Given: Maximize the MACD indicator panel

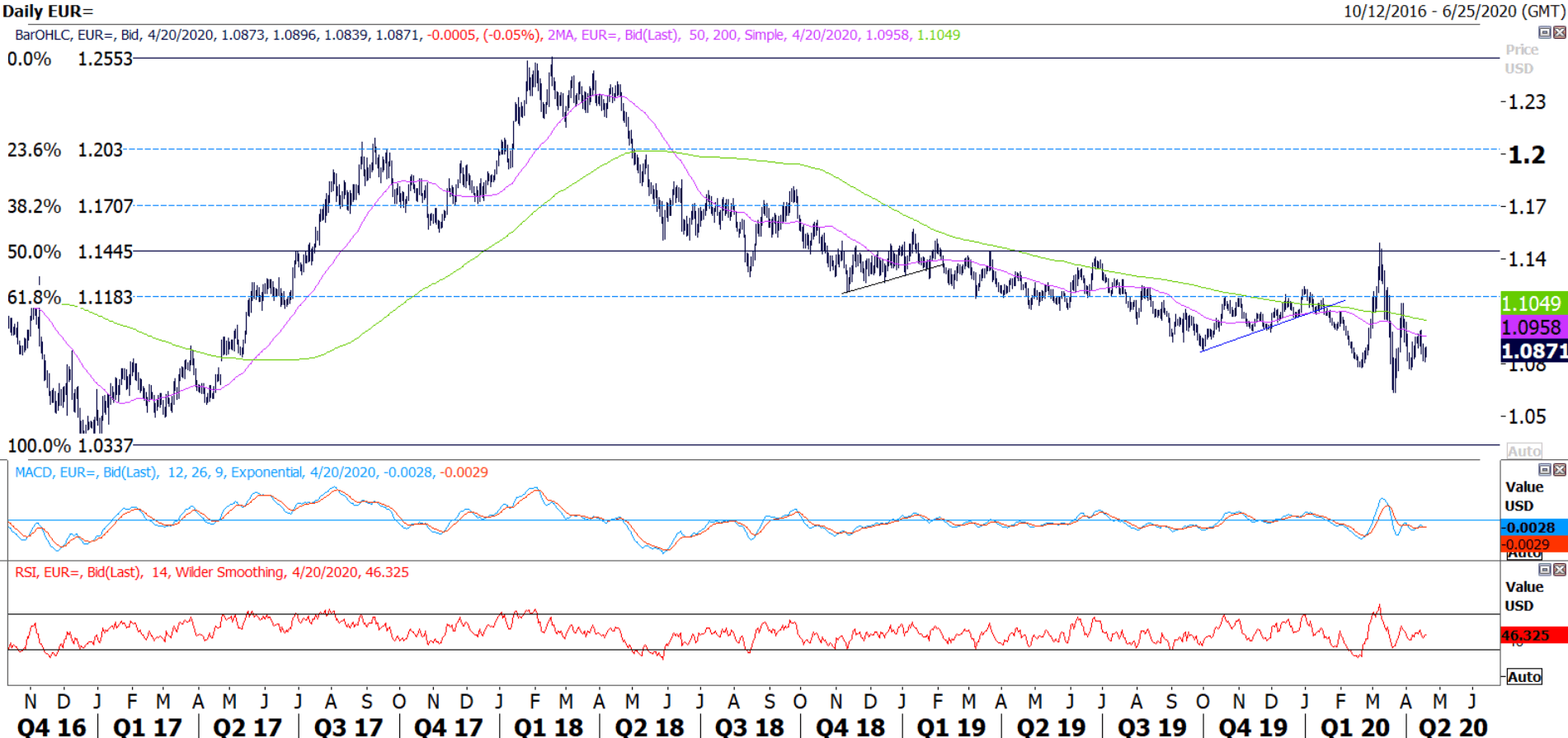Looking at the screenshot, I should point(1544,469).
